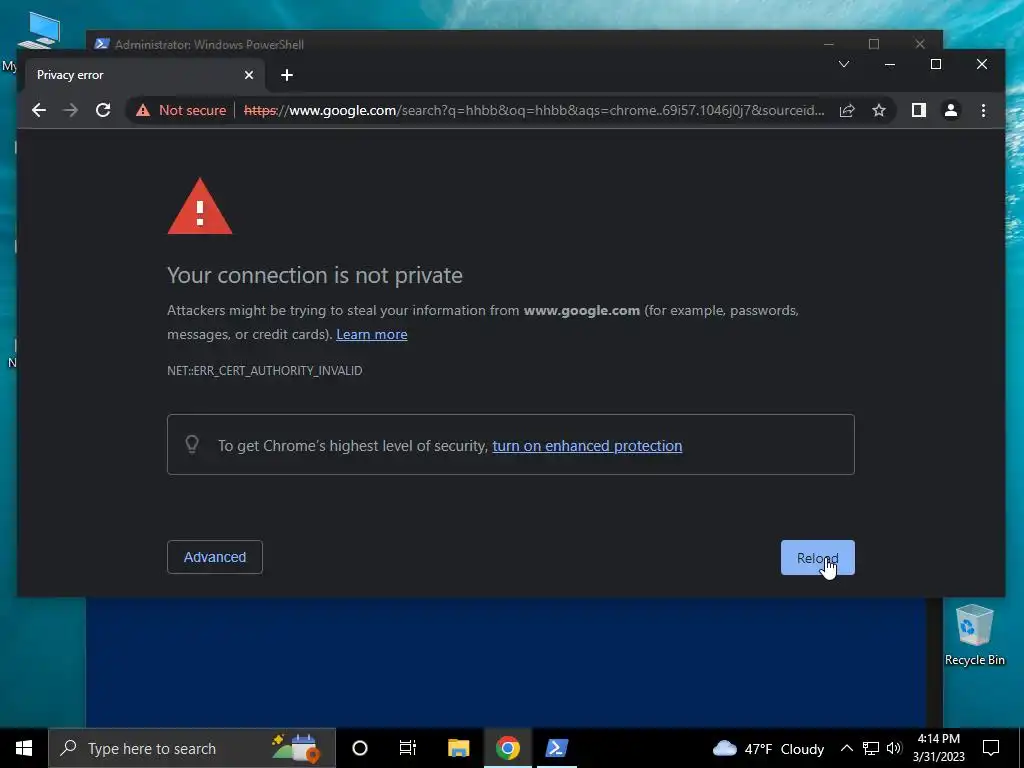Click the Advanced button
Screen dimensions: 1024x768
coord(215,557)
